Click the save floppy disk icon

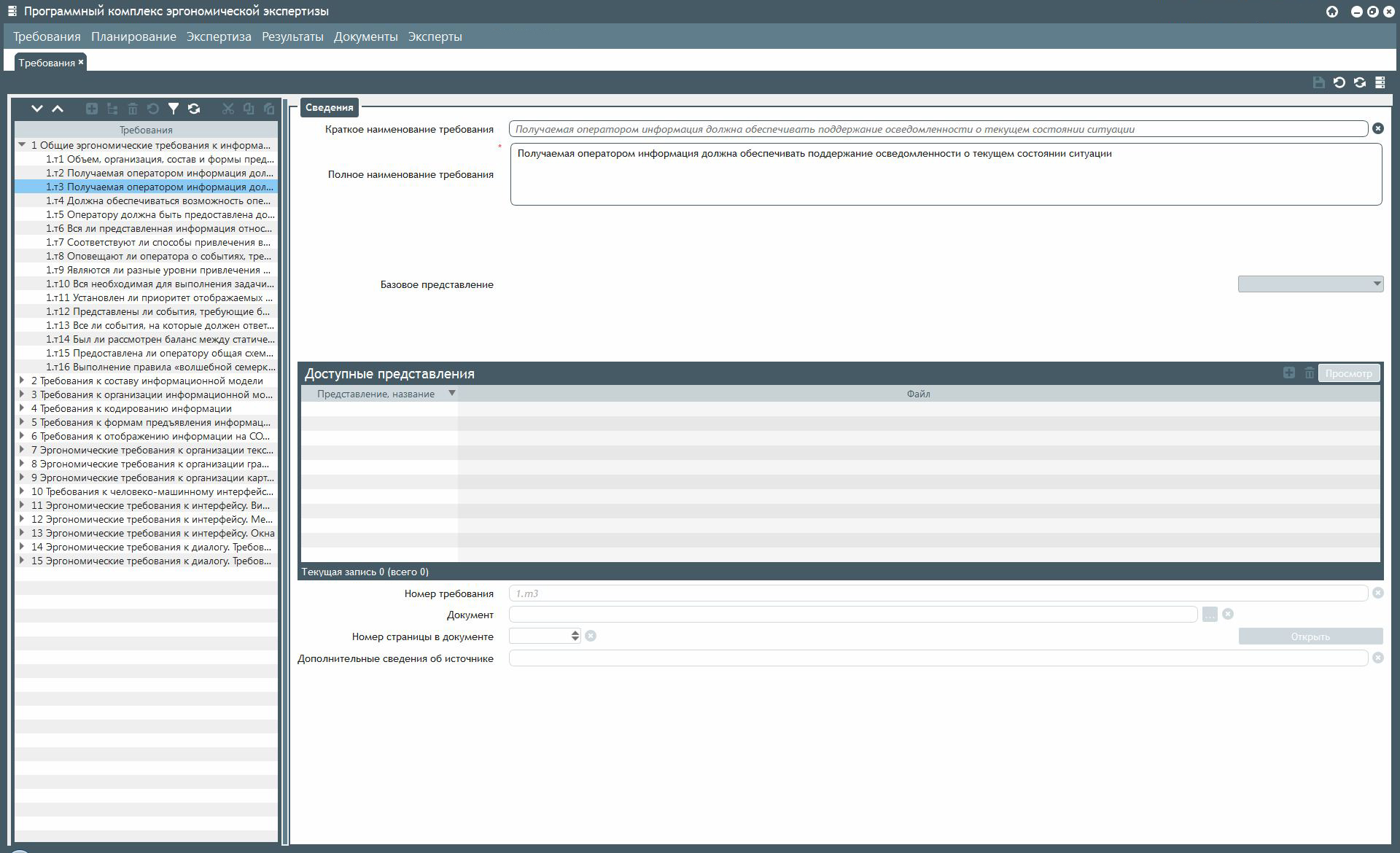point(1318,82)
